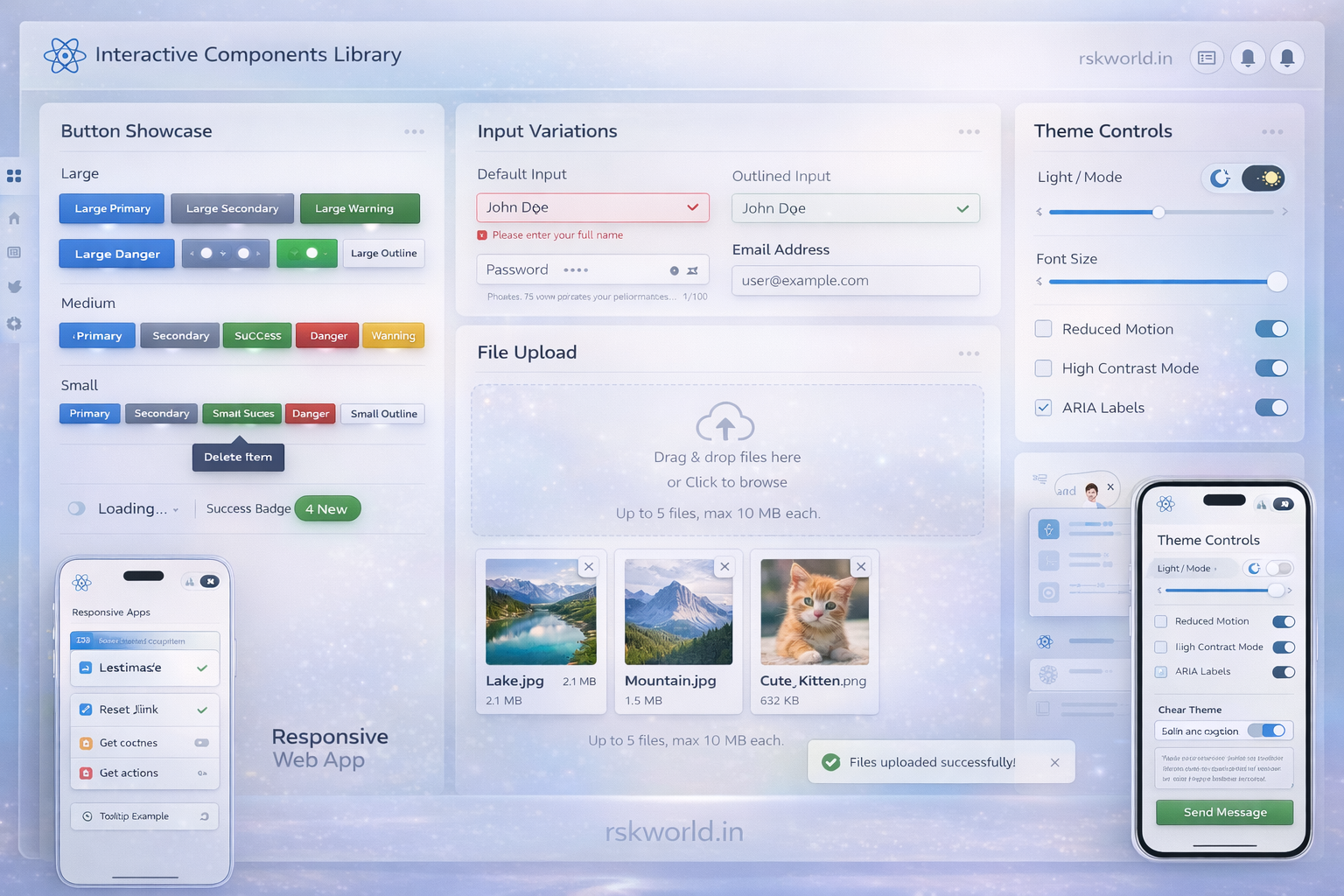This screenshot has width=1344, height=896.
Task: Open the File Upload panel ellipsis menu
Action: tap(969, 353)
